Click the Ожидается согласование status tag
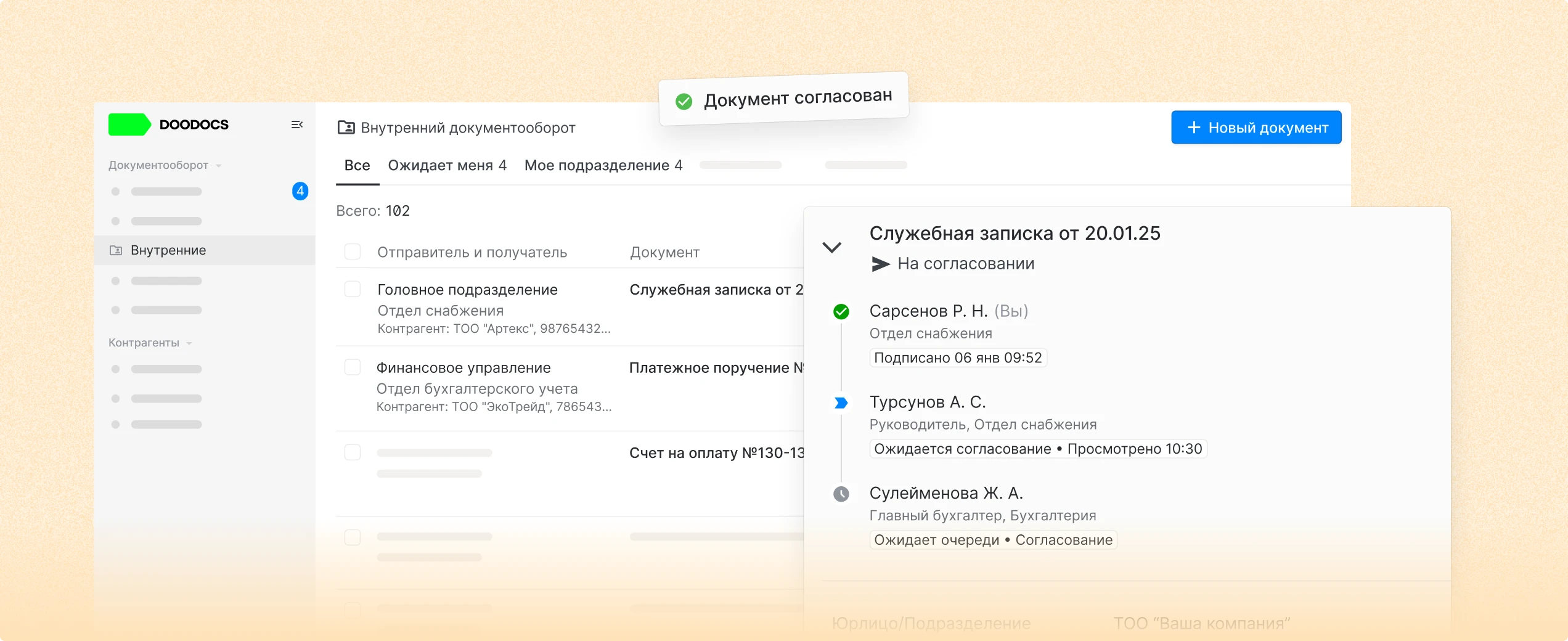Viewport: 1568px width, 641px height. pos(1038,449)
